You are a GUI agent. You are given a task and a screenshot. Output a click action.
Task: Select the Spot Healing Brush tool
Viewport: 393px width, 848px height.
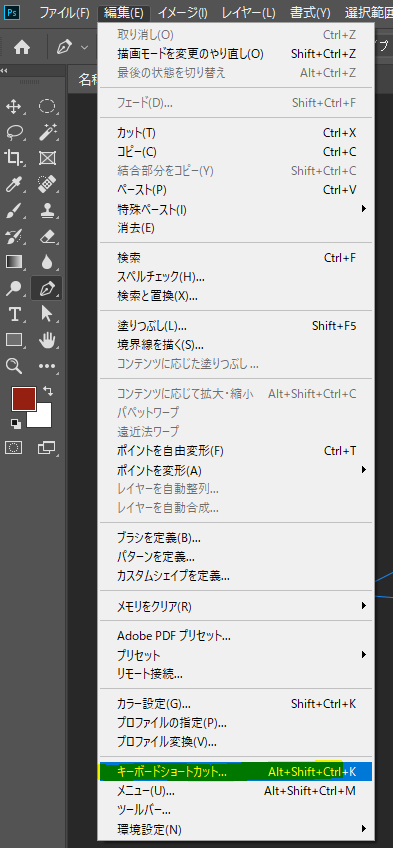tap(47, 184)
